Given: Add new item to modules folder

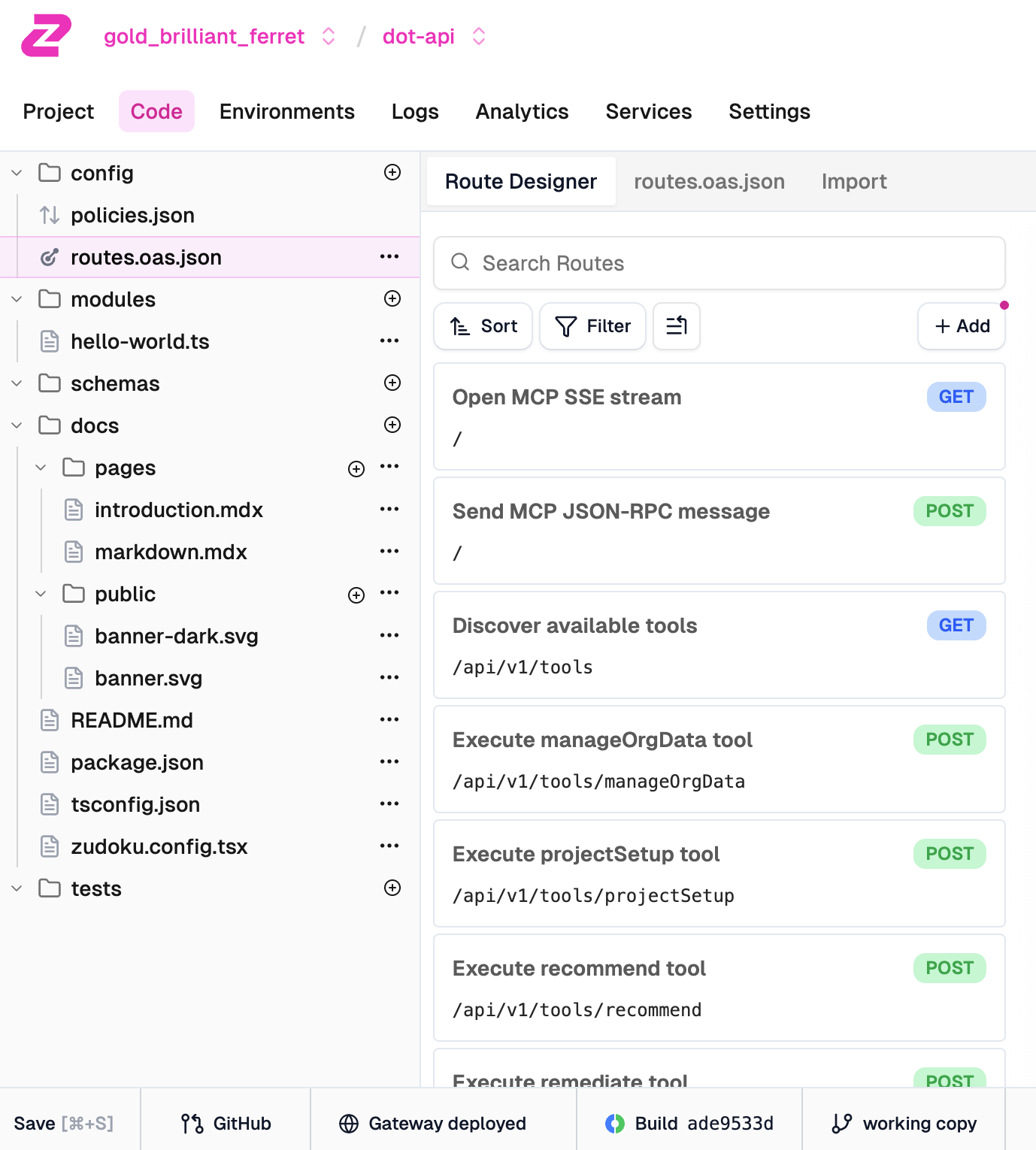Looking at the screenshot, I should pos(392,298).
